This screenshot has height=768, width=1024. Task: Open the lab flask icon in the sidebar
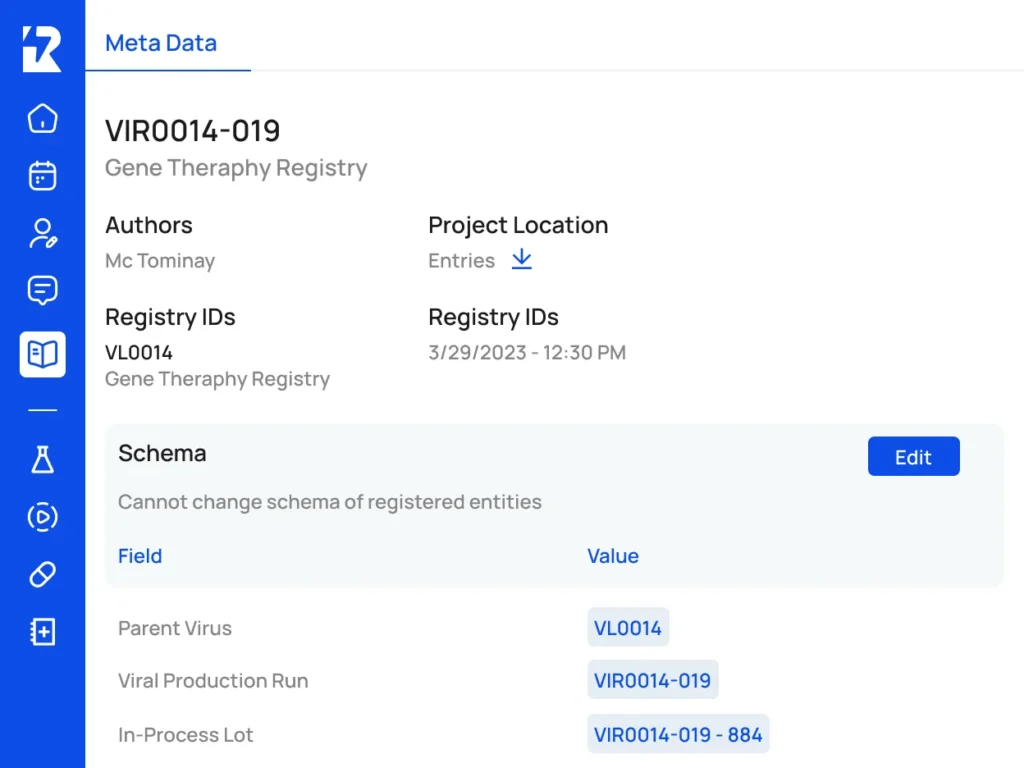(x=42, y=459)
